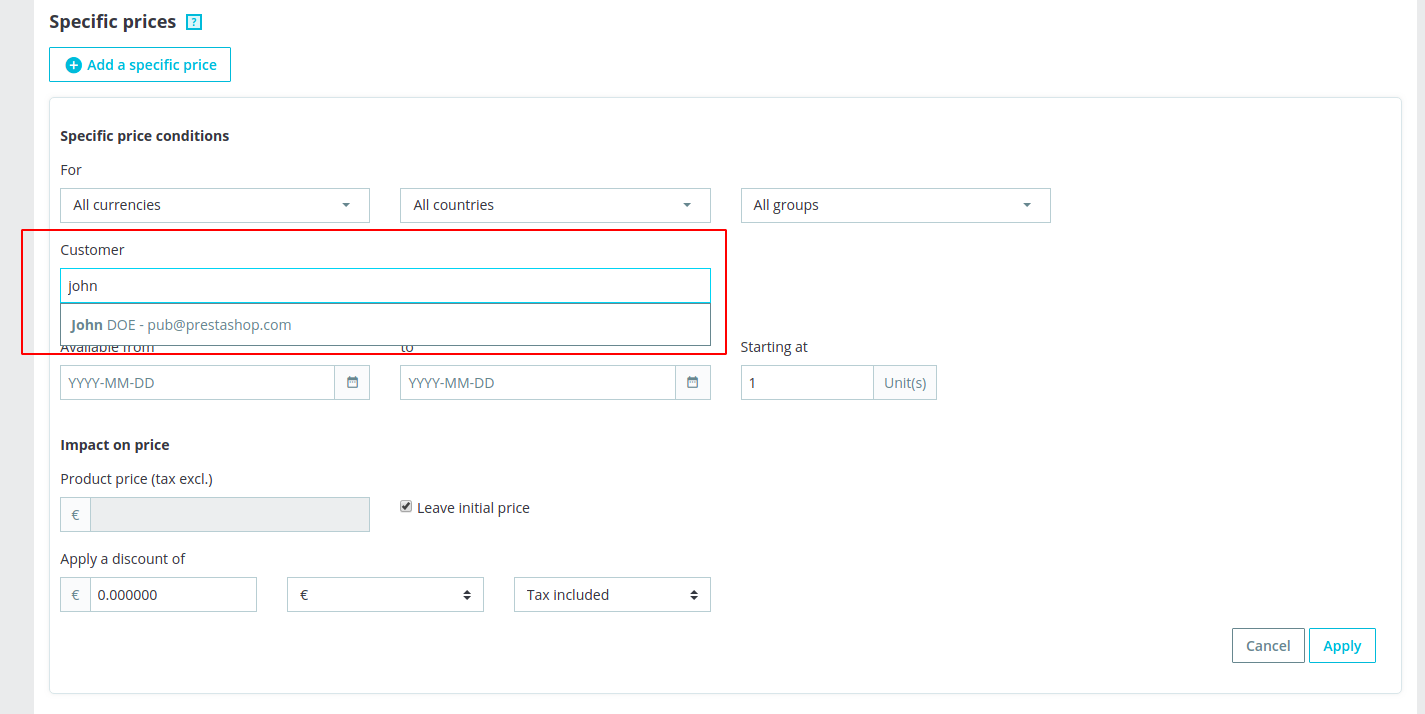Open the calendar picker for the 'to' date
The image size is (1425, 714).
[x=693, y=382]
